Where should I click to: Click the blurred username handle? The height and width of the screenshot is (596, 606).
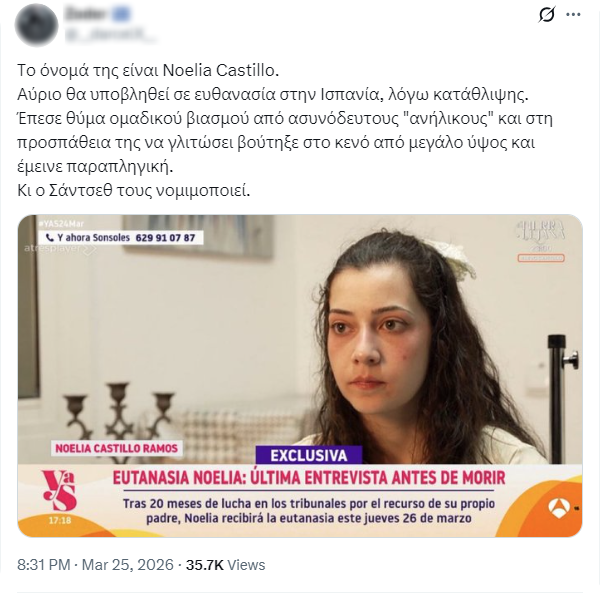[x=111, y=35]
